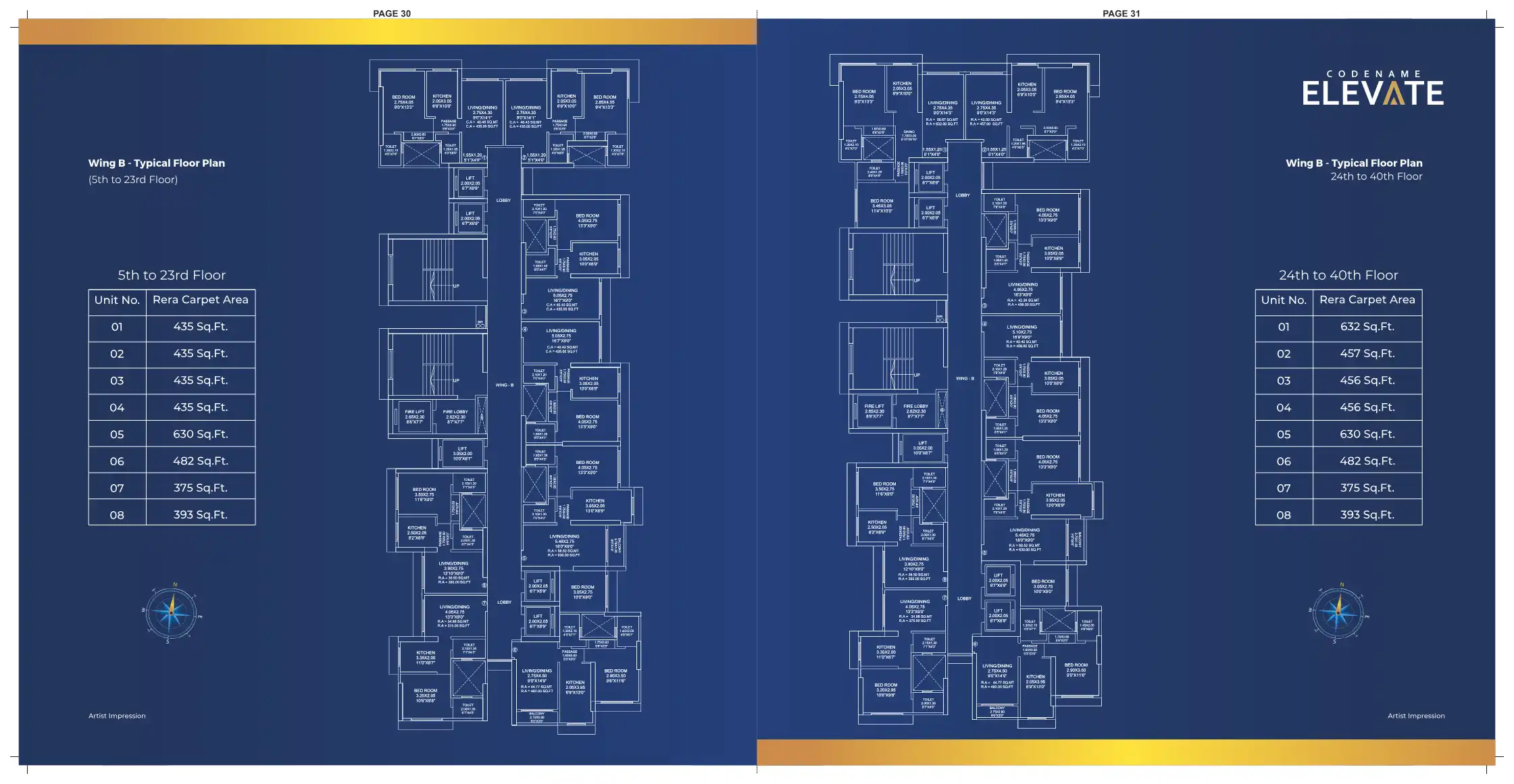Screen dimensions: 1514x784
Task: Click the Codename Elevate logo
Action: (x=1373, y=88)
